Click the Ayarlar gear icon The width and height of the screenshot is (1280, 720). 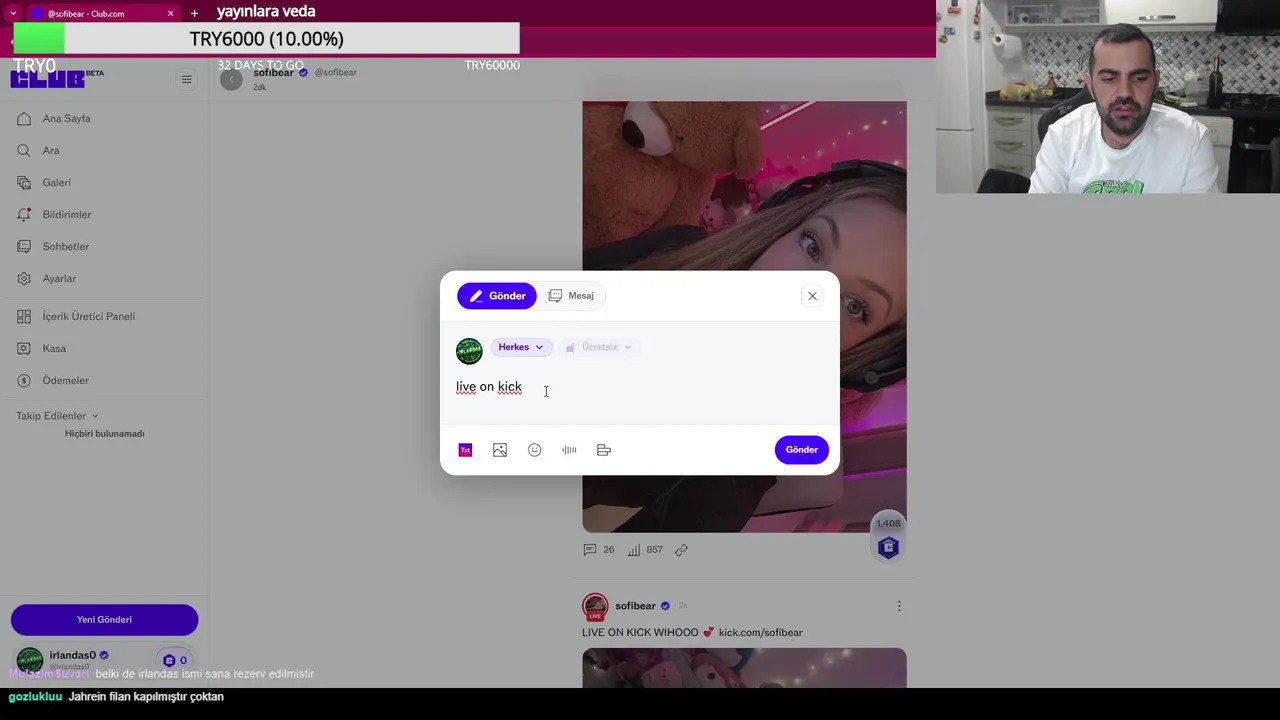click(x=24, y=279)
